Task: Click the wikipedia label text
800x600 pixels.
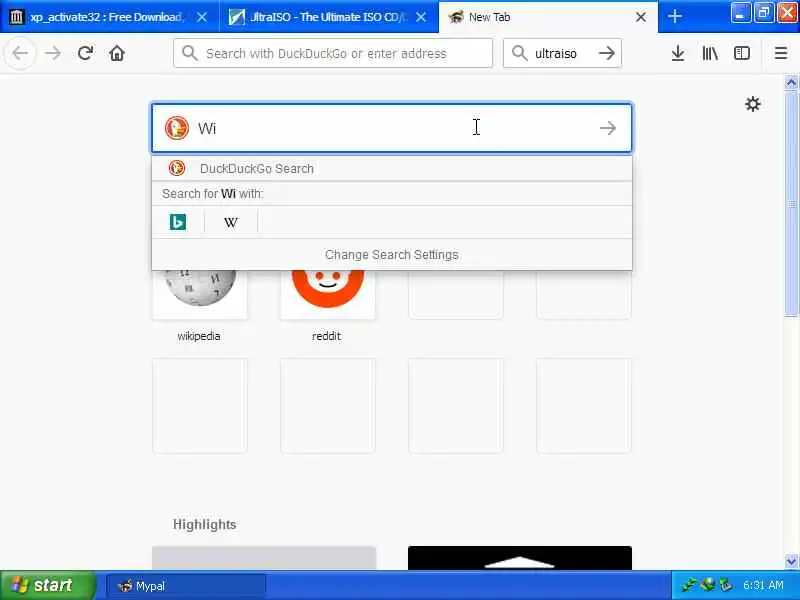Action: [x=199, y=336]
